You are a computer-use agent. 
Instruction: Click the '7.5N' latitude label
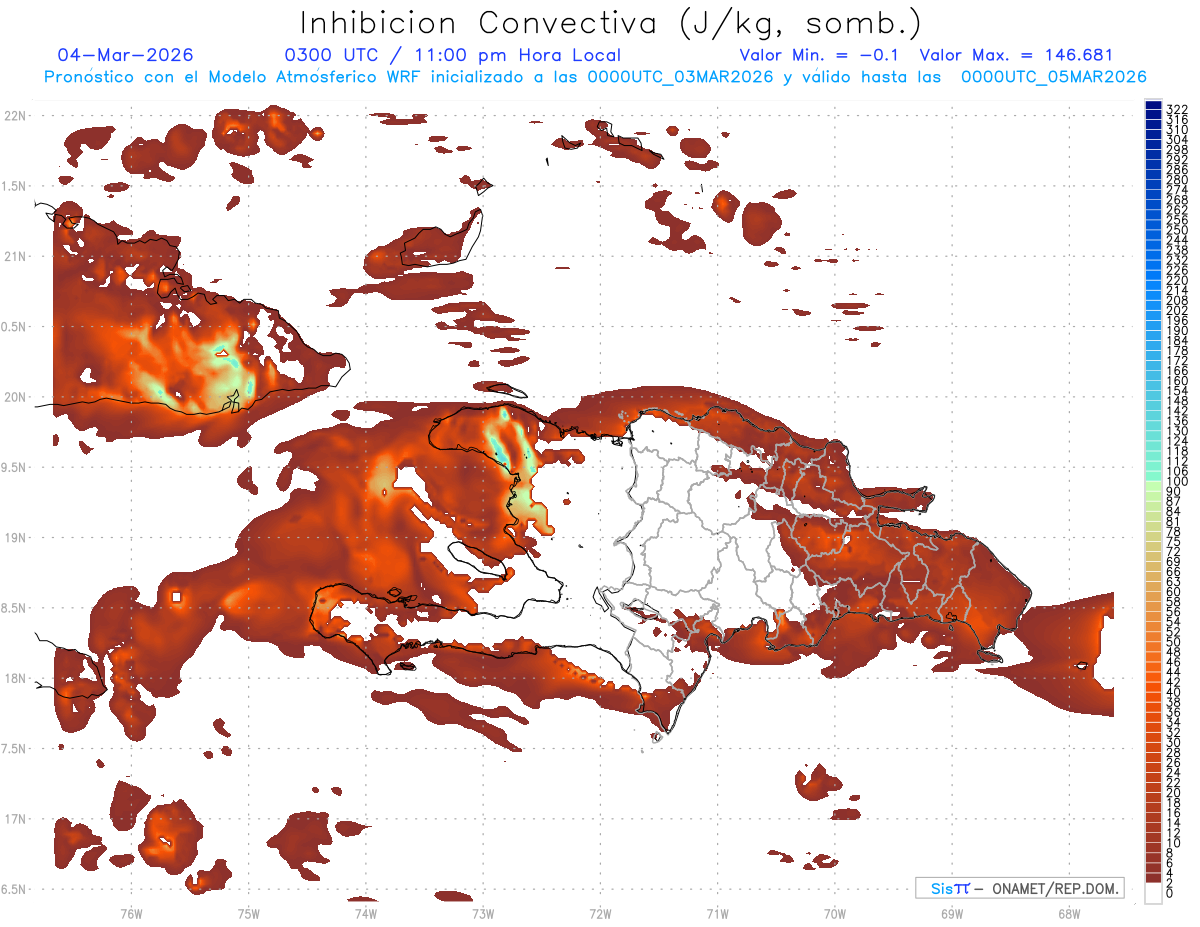(x=15, y=748)
